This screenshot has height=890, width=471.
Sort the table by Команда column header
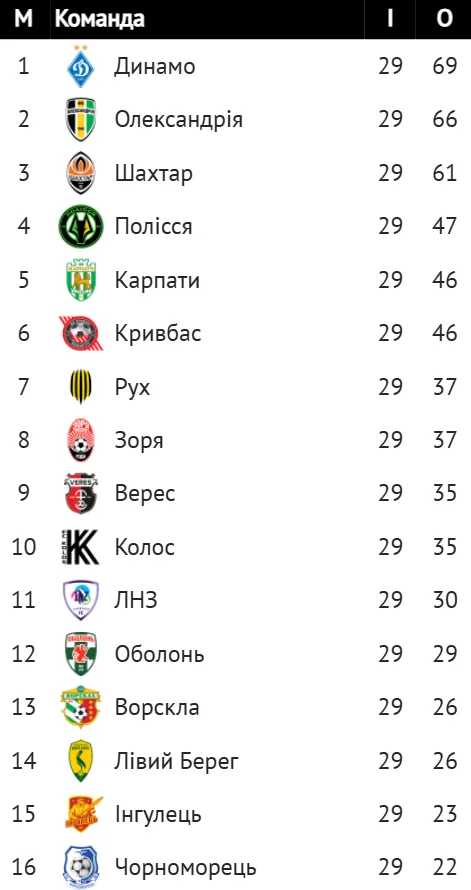pos(99,19)
